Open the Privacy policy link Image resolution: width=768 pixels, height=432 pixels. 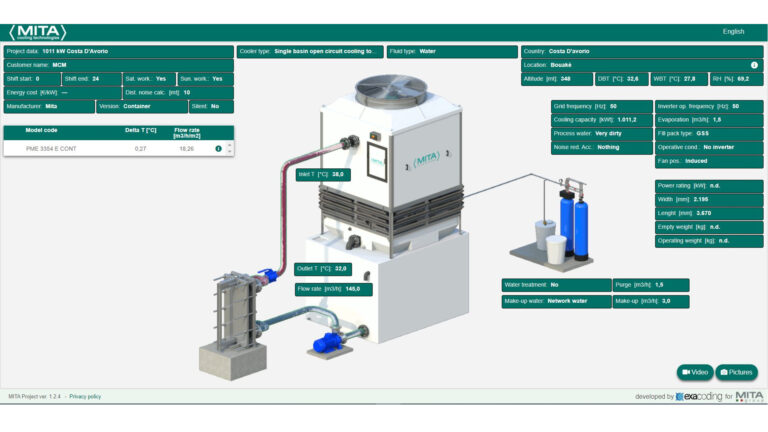(85, 397)
